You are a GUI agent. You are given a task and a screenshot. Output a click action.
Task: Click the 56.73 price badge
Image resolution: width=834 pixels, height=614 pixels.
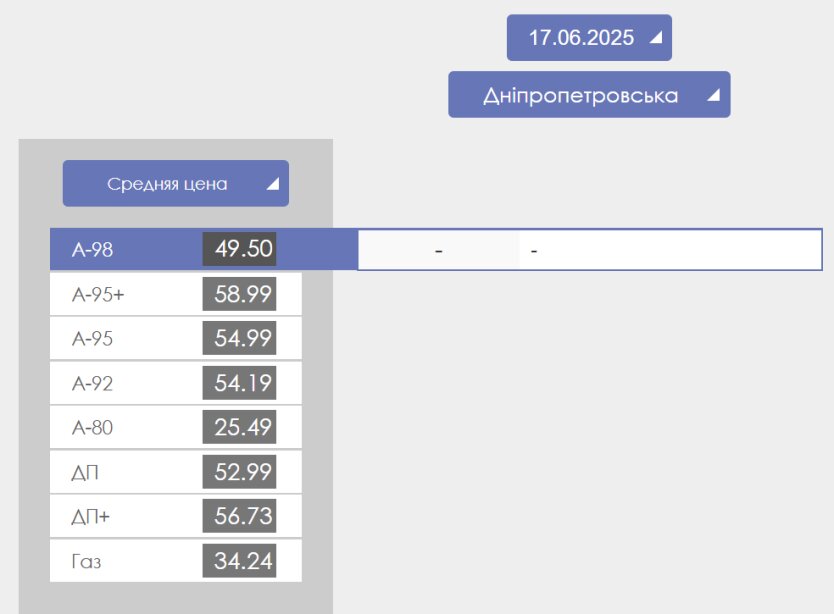coord(239,516)
